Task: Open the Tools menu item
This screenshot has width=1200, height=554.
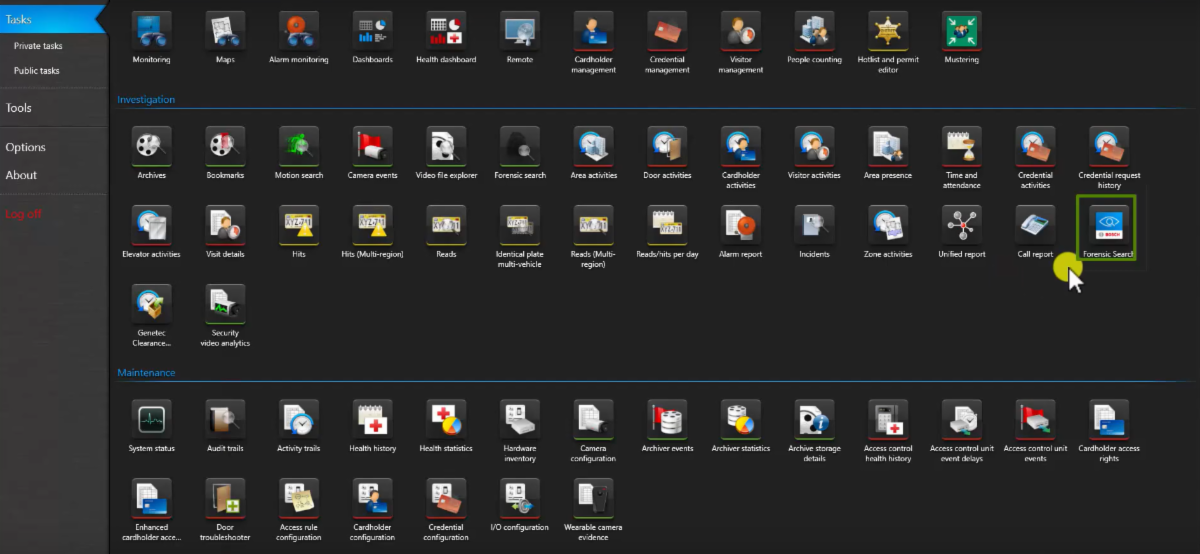Action: click(x=19, y=108)
